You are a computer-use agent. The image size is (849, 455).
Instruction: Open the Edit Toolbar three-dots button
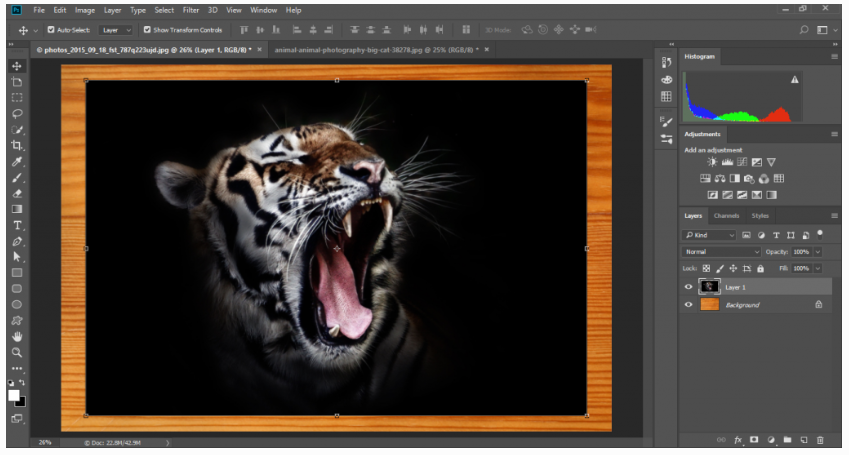coord(17,368)
